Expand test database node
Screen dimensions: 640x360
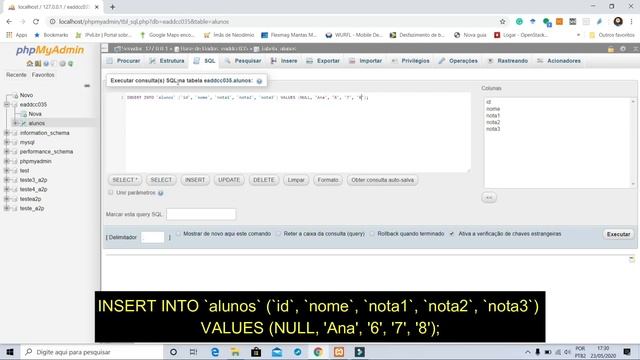[7, 171]
